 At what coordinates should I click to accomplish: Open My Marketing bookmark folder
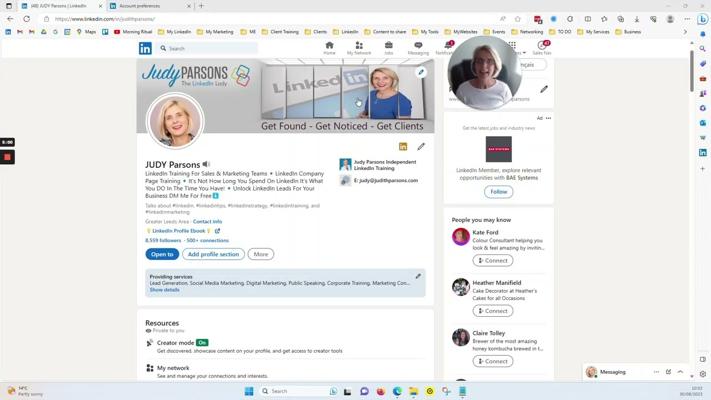pos(215,32)
